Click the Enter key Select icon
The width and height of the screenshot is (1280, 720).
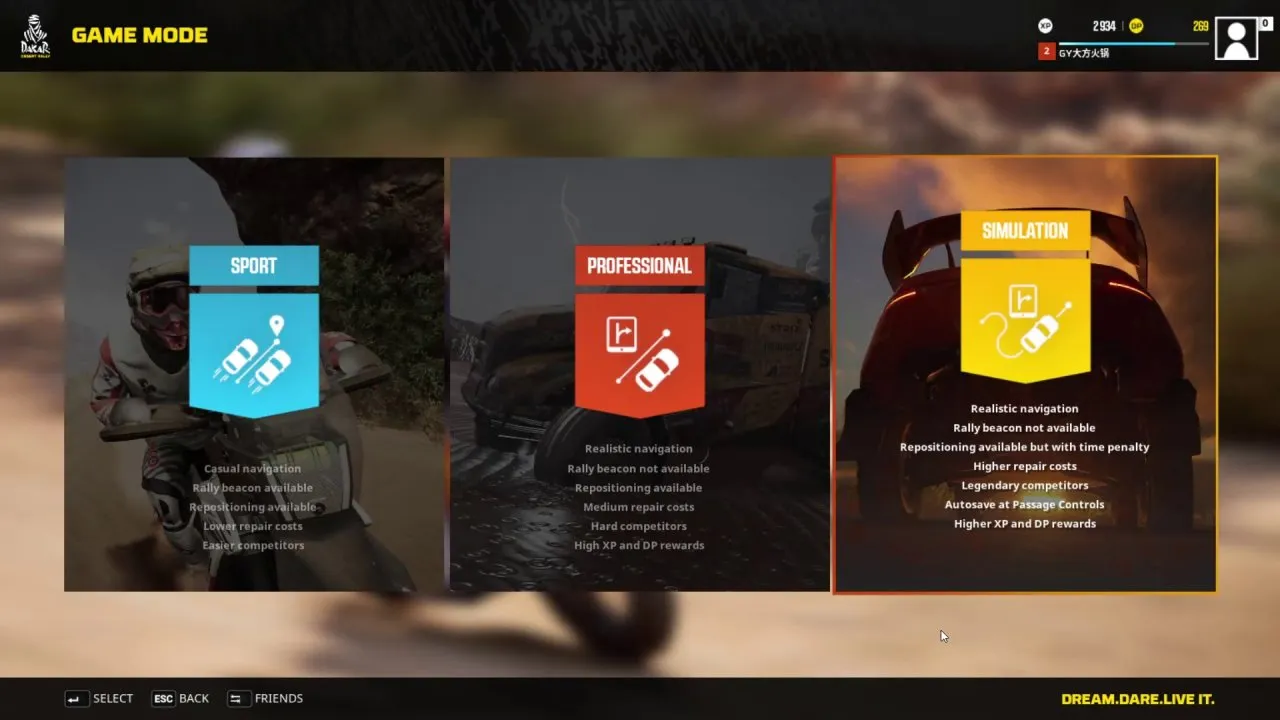click(x=75, y=699)
